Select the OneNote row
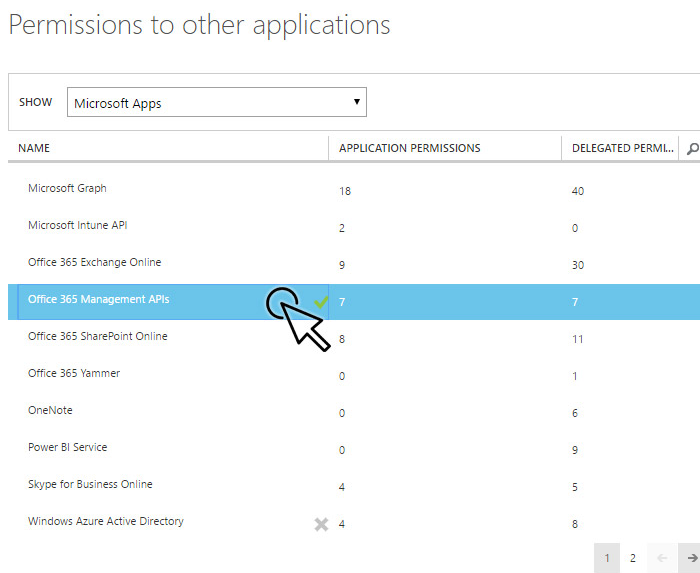700x573 pixels. click(x=354, y=413)
